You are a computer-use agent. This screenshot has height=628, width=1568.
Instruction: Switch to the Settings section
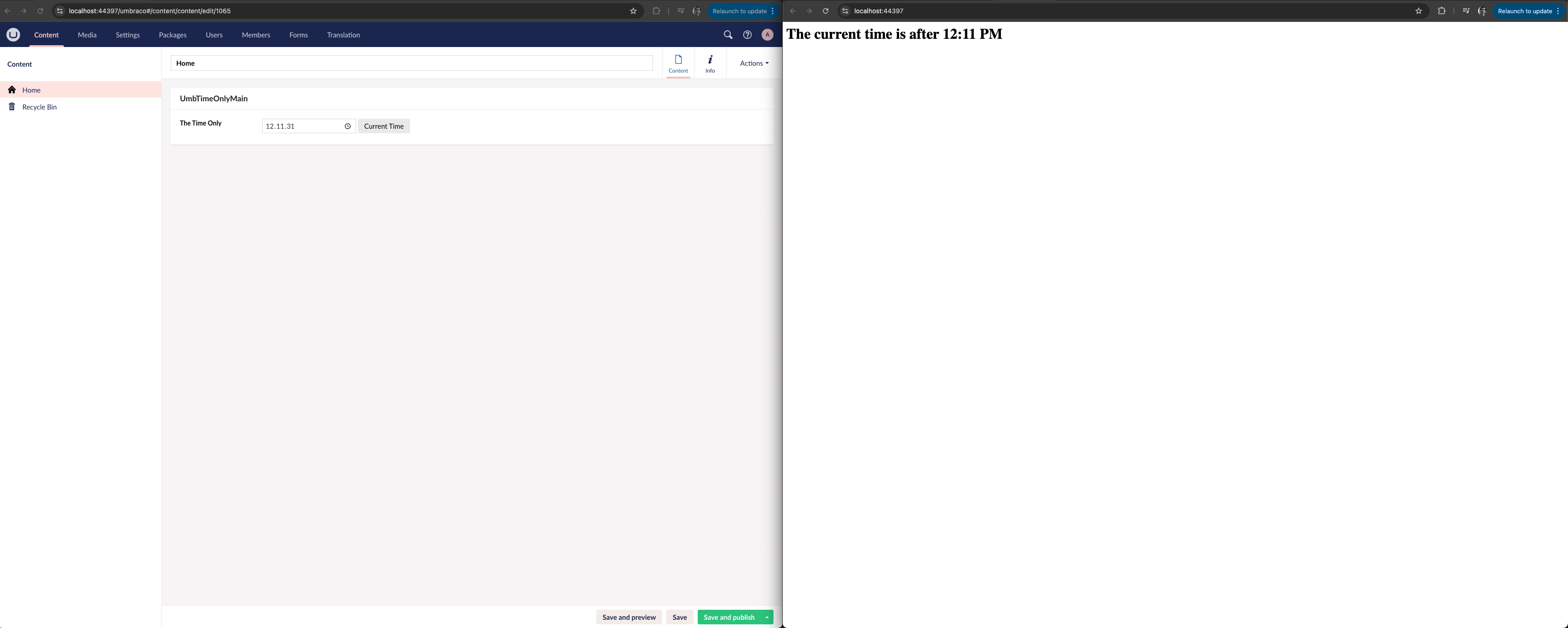coord(127,35)
